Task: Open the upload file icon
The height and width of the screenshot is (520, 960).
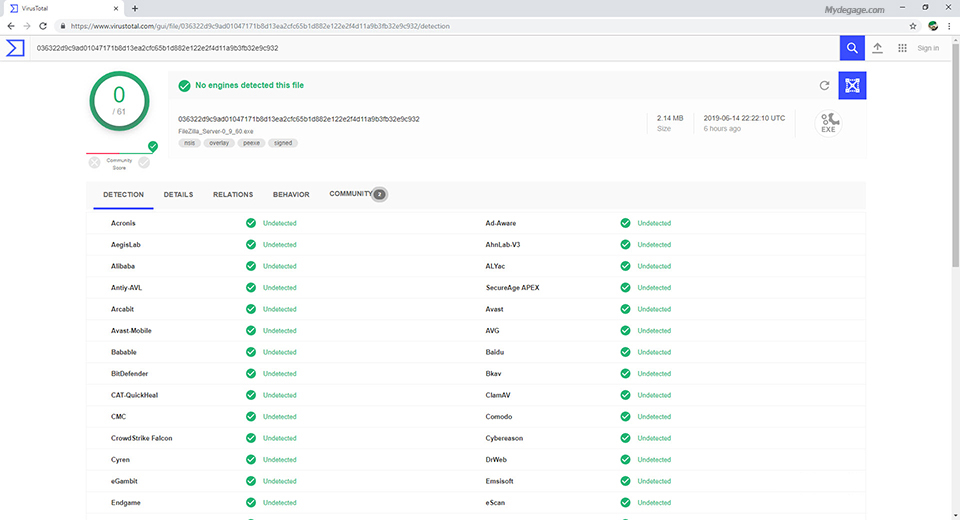Action: tap(877, 48)
